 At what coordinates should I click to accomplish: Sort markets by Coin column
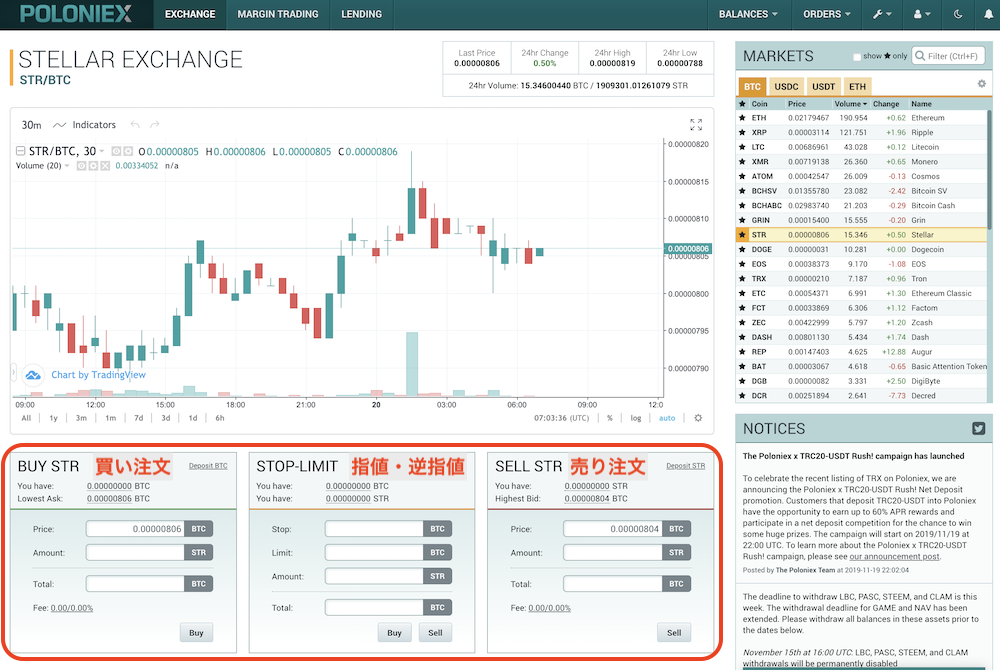[x=759, y=104]
